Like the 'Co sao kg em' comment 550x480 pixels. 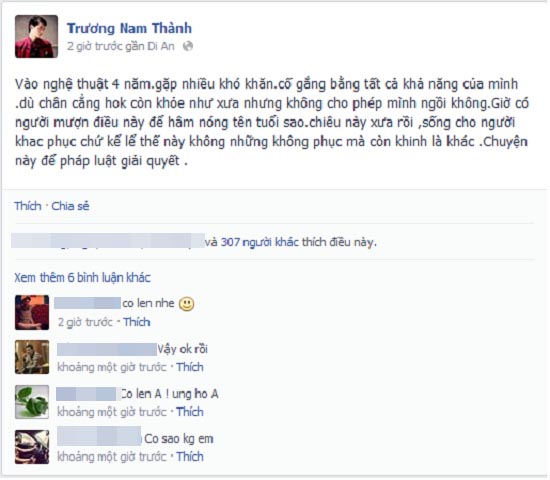(190, 456)
